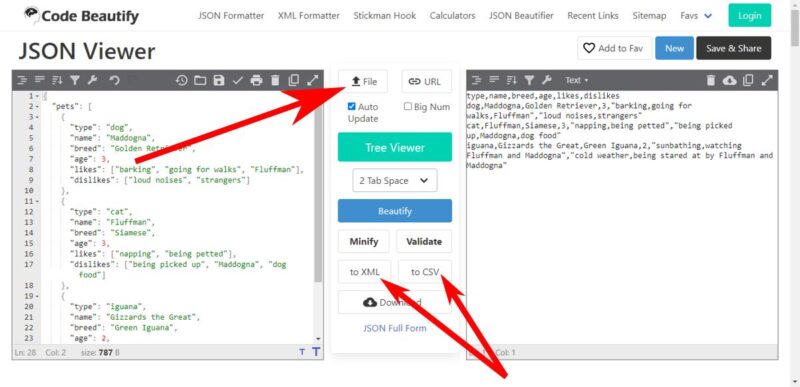Enable the Big Num checkbox
The image size is (800, 387).
pyautogui.click(x=408, y=107)
